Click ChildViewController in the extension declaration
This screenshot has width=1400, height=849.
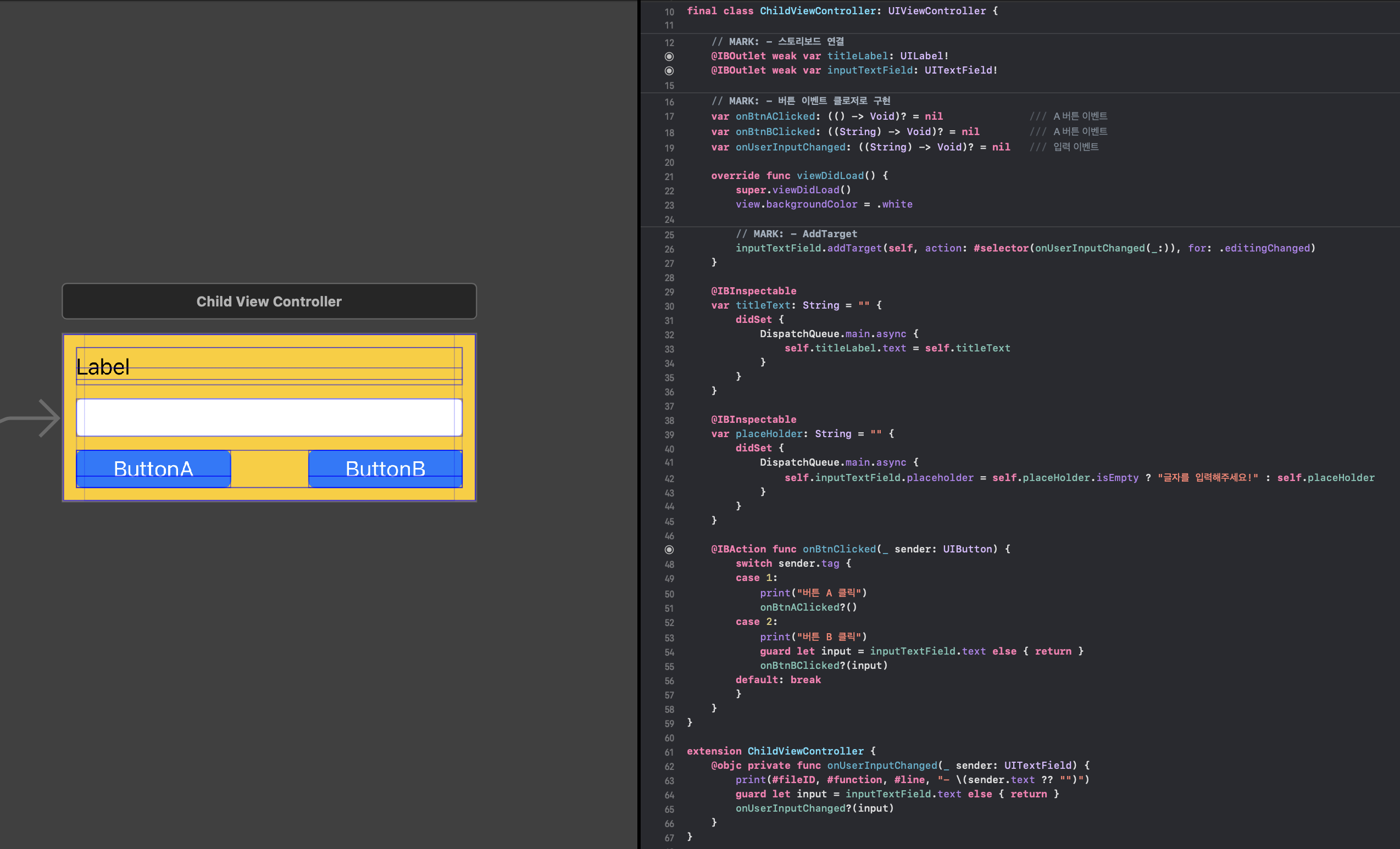point(805,751)
